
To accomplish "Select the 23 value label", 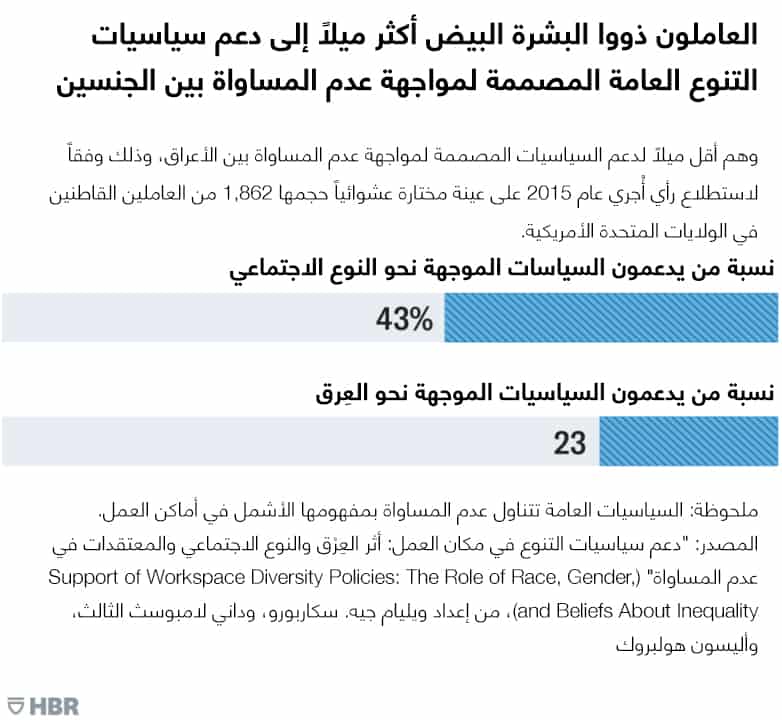I will (570, 443).
